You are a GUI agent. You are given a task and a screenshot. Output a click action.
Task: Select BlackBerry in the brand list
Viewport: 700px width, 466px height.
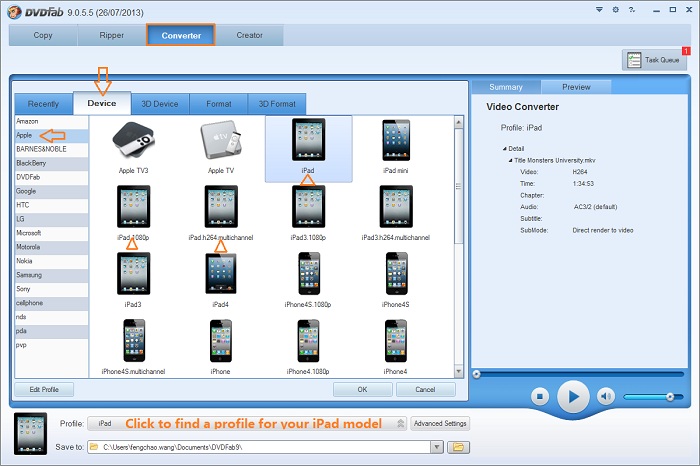[52, 163]
